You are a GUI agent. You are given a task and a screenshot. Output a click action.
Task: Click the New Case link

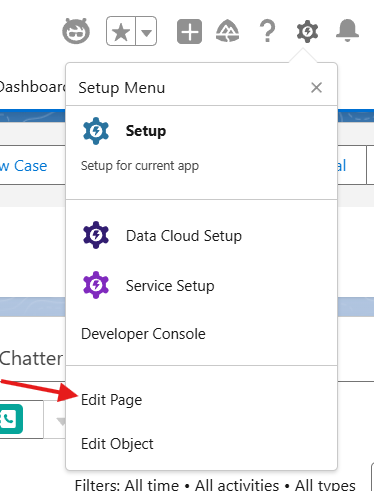(24, 166)
